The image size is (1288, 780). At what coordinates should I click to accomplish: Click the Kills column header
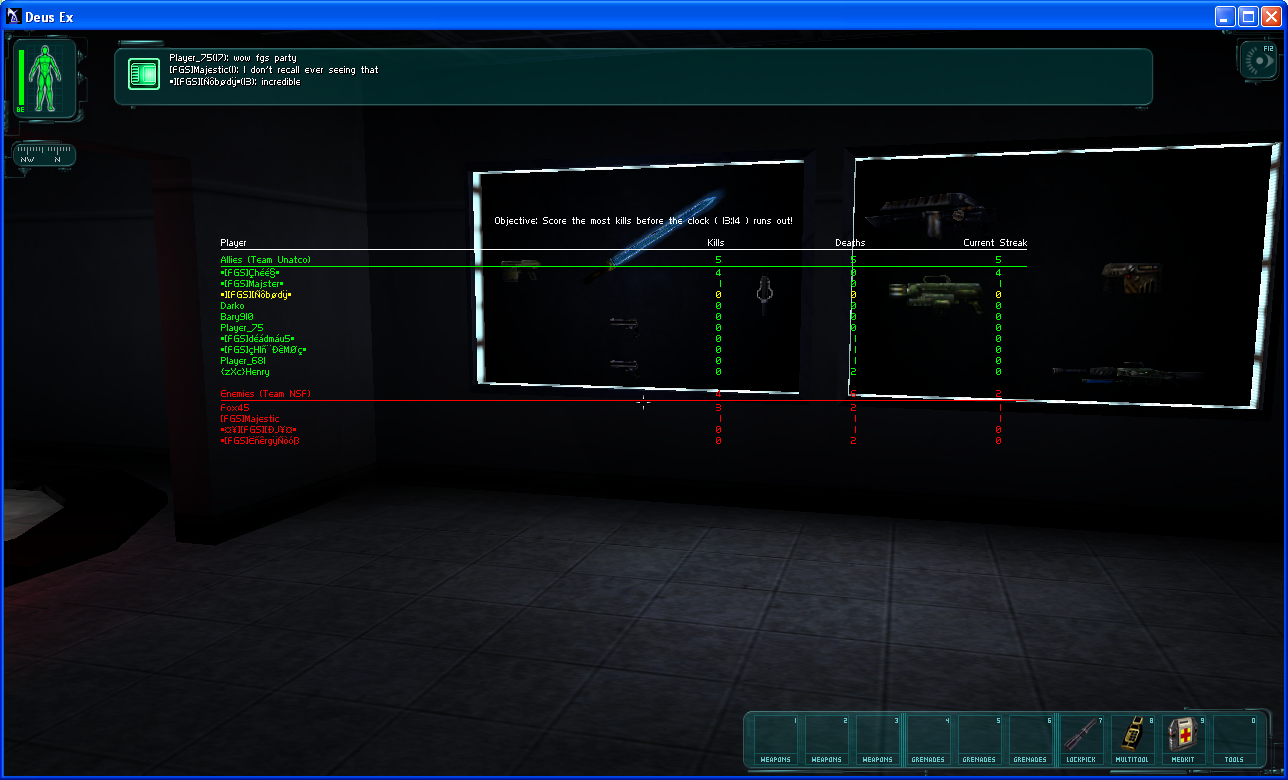tap(716, 243)
